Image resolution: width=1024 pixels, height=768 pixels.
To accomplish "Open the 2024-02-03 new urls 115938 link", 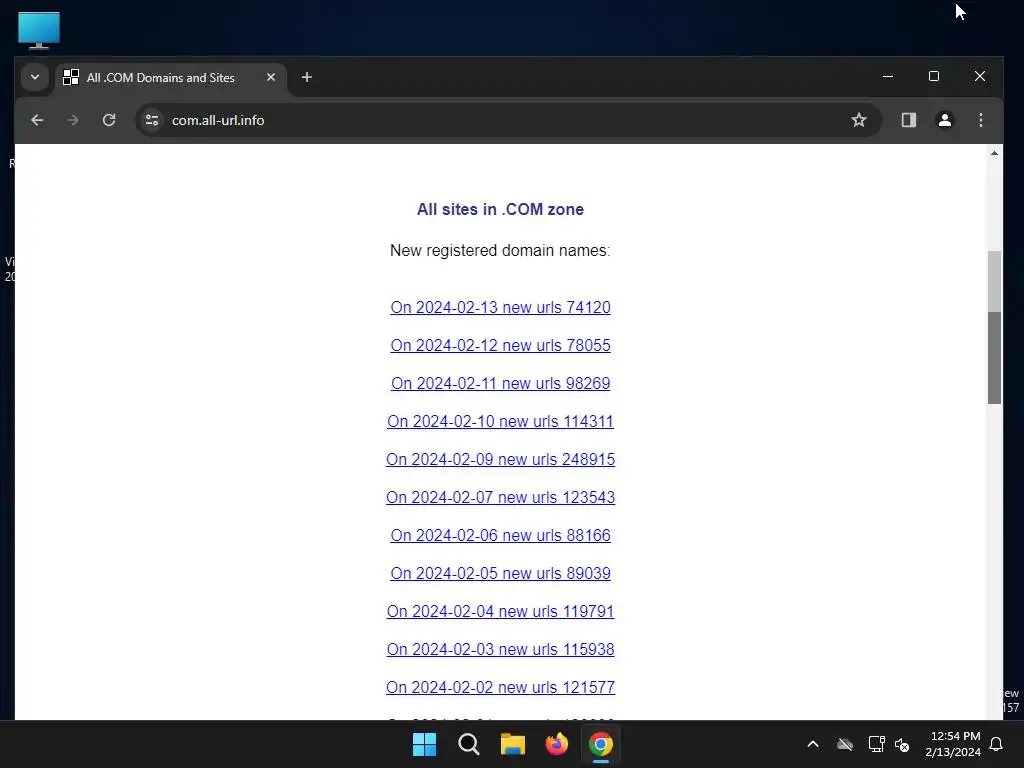I will pos(500,649).
